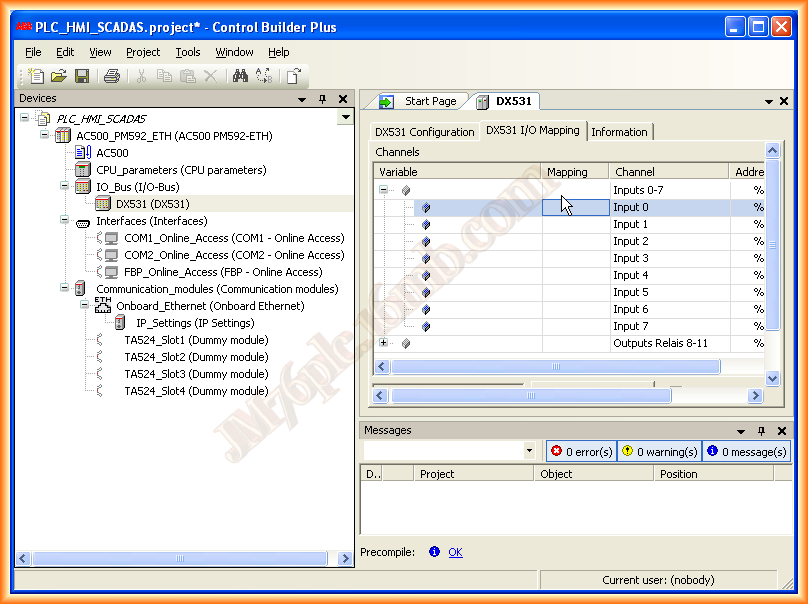Toggle the 0 warning(s) filter
This screenshot has width=808, height=604.
click(660, 452)
